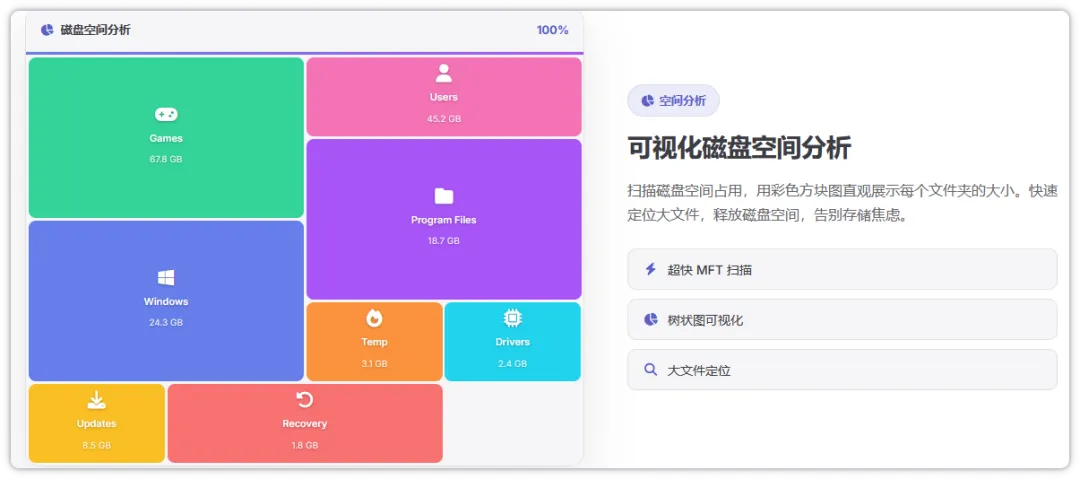Click the 2.4 GB size label
The width and height of the screenshot is (1080, 479).
coord(512,363)
